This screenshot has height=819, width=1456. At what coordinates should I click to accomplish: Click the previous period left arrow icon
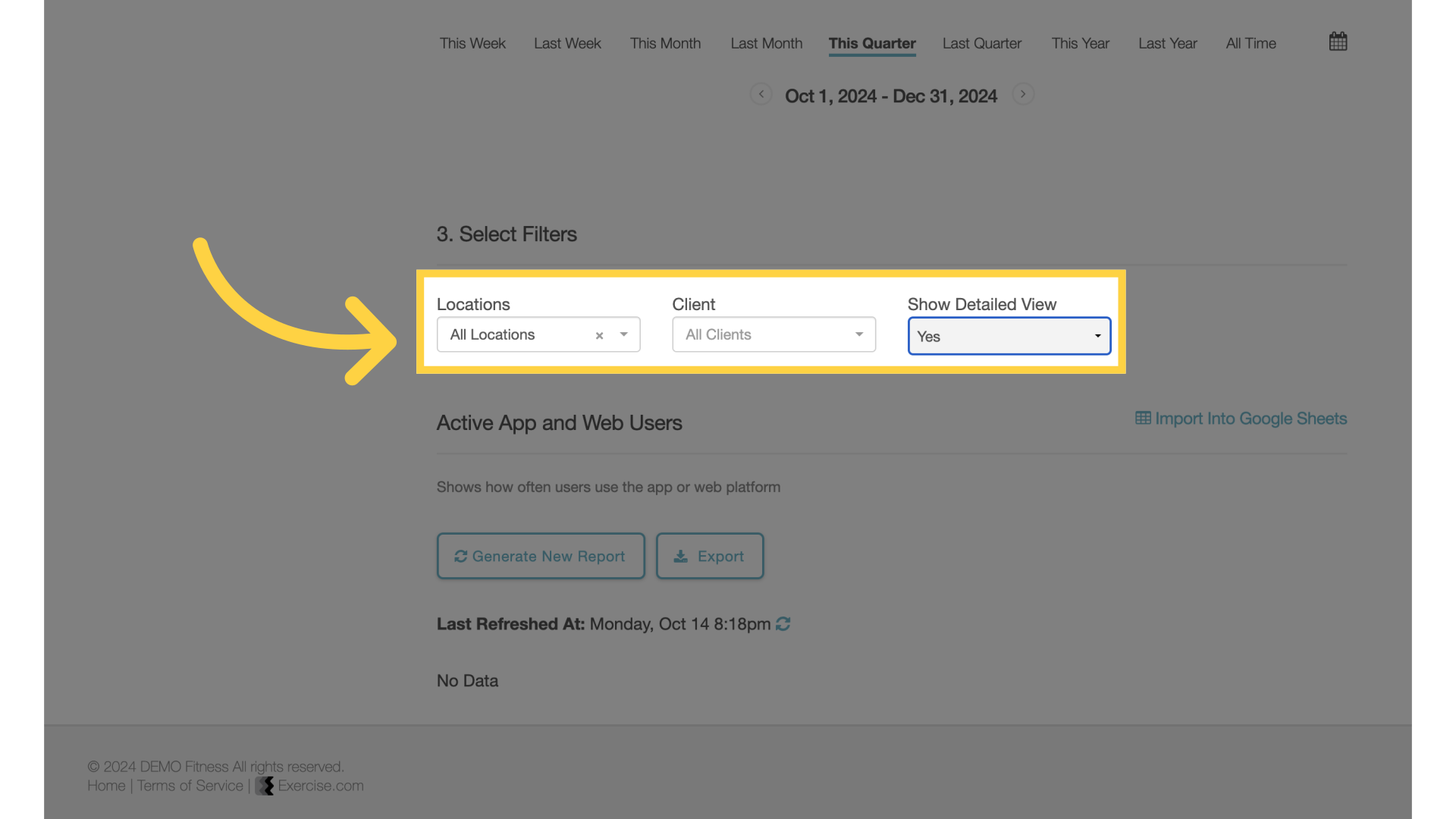762,95
